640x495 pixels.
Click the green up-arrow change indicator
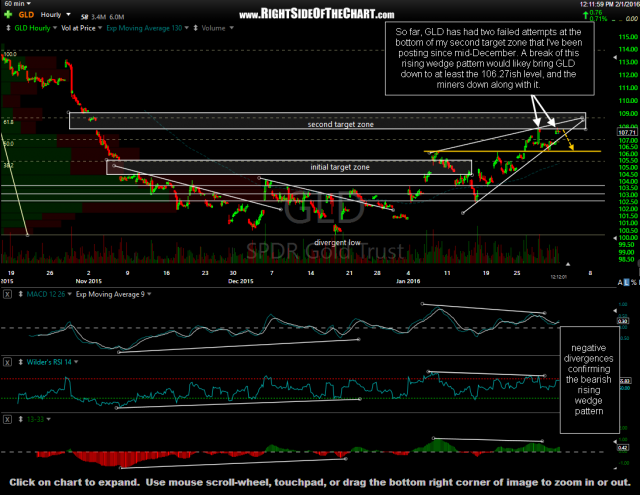coord(586,16)
